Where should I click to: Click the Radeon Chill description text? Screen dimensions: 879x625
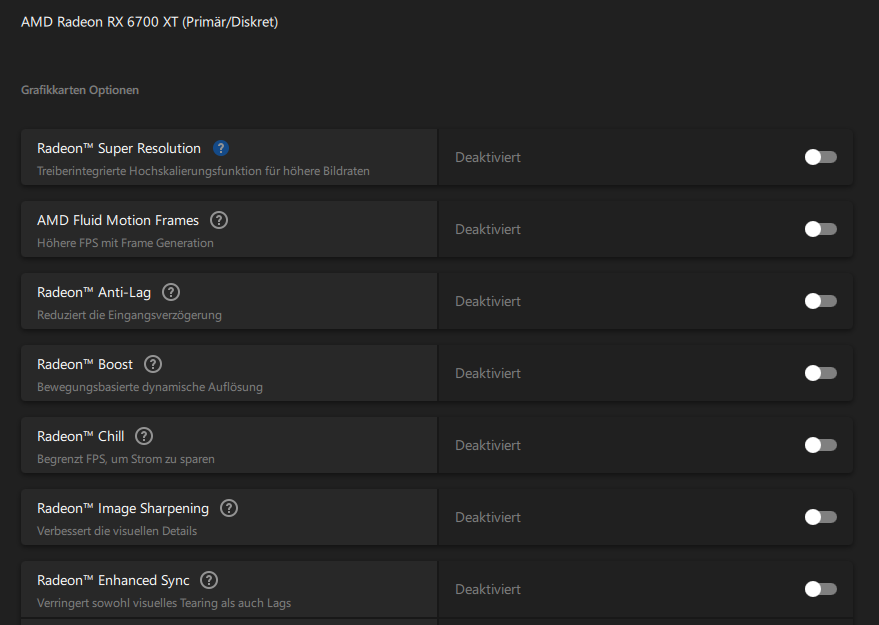tap(126, 459)
